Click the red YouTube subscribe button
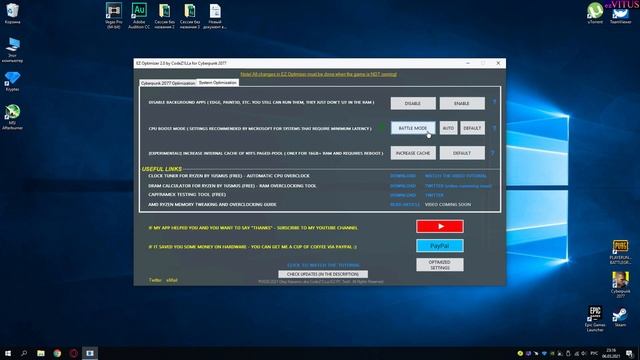The height and width of the screenshot is (360, 640). 440,227
